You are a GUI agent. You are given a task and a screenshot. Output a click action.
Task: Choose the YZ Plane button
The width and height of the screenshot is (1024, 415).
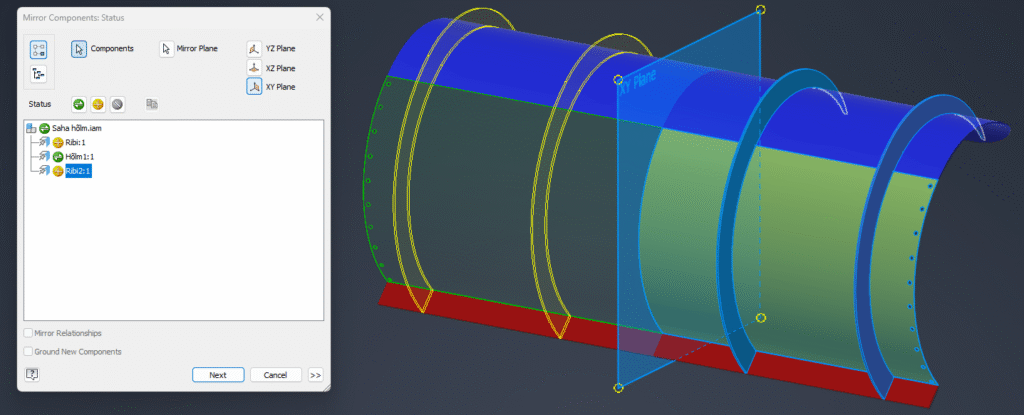254,48
